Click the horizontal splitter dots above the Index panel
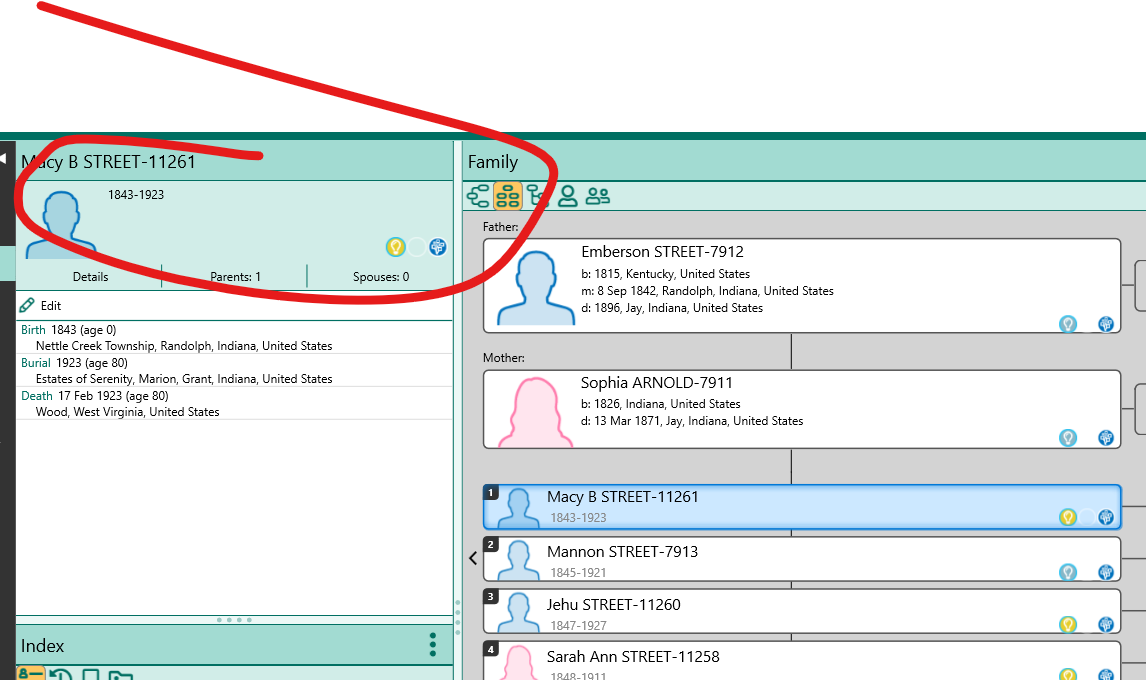This screenshot has height=680, width=1146. 234,620
